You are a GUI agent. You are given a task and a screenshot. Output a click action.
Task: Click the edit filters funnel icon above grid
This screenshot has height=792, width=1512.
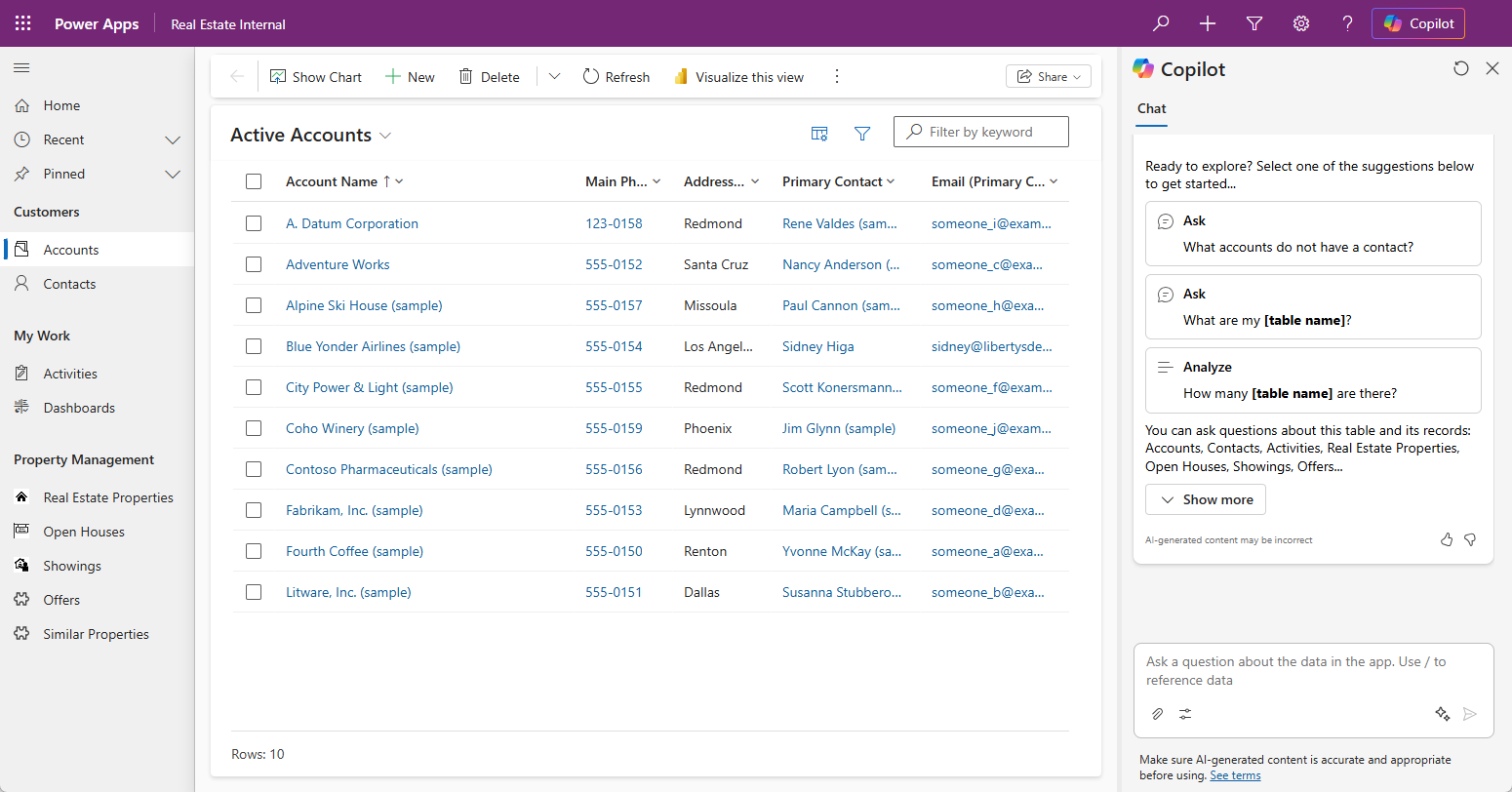(x=862, y=134)
